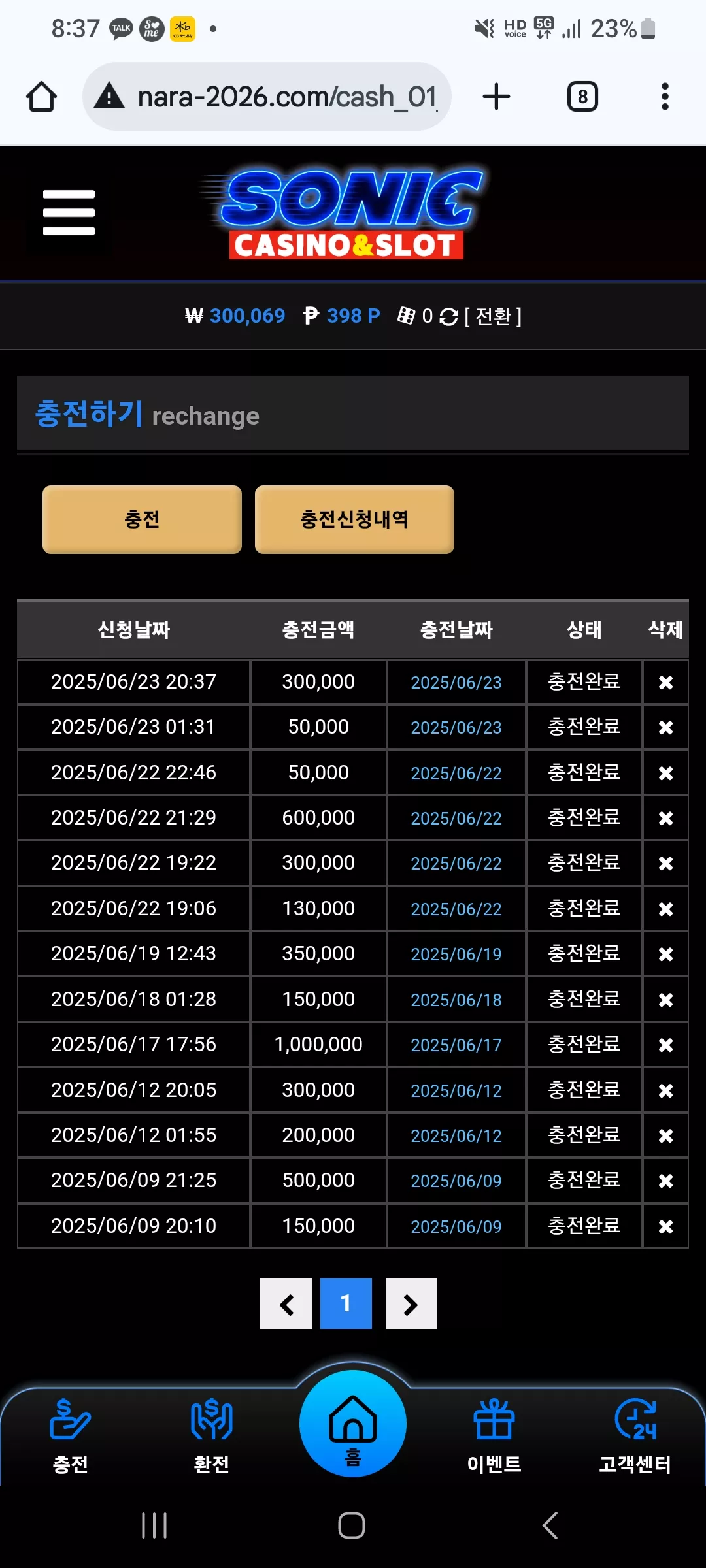The image size is (706, 1568).
Task: Go to the blue 홈 button
Action: click(353, 1423)
